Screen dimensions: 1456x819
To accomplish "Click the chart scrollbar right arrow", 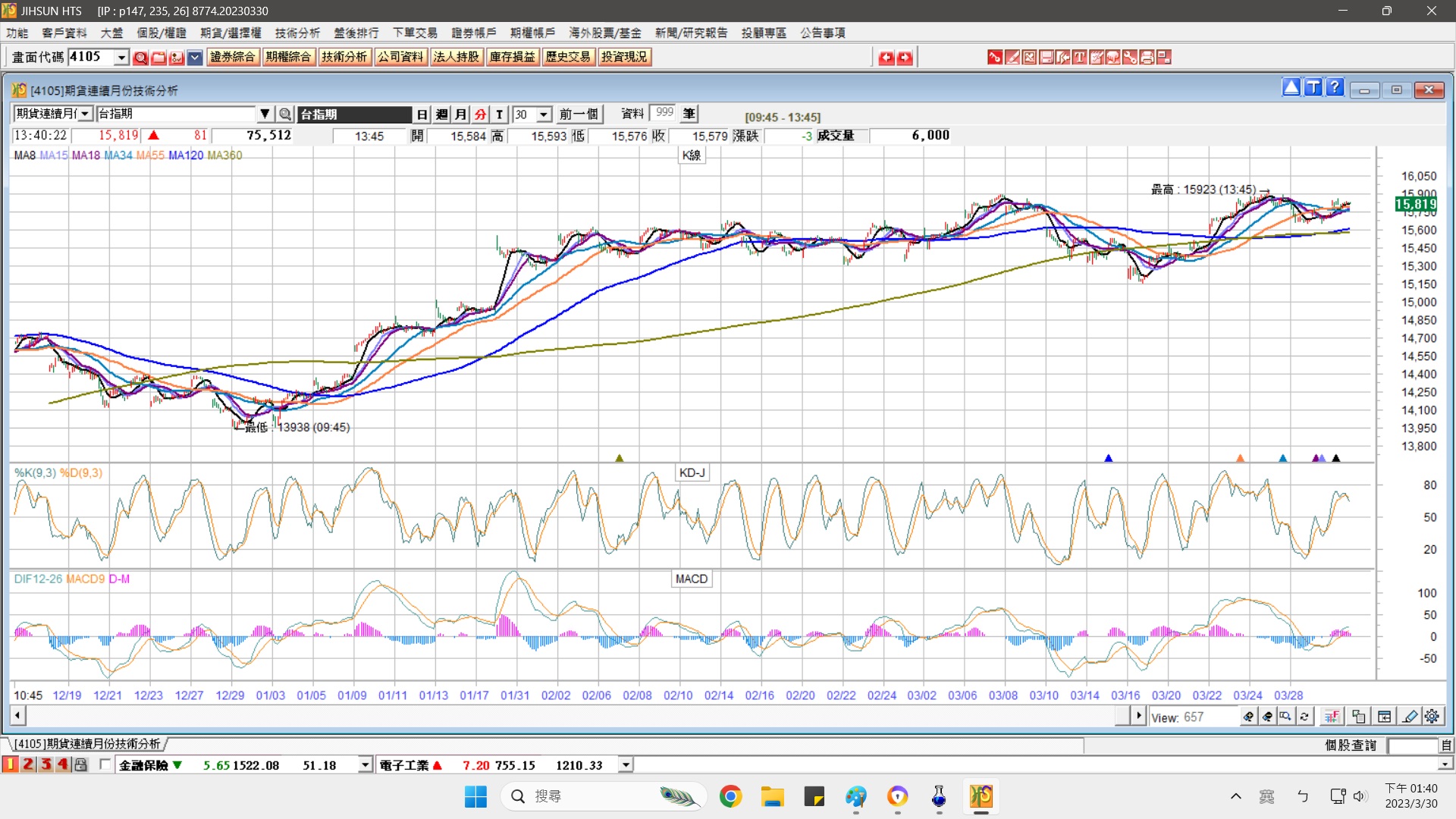I will tap(1137, 716).
